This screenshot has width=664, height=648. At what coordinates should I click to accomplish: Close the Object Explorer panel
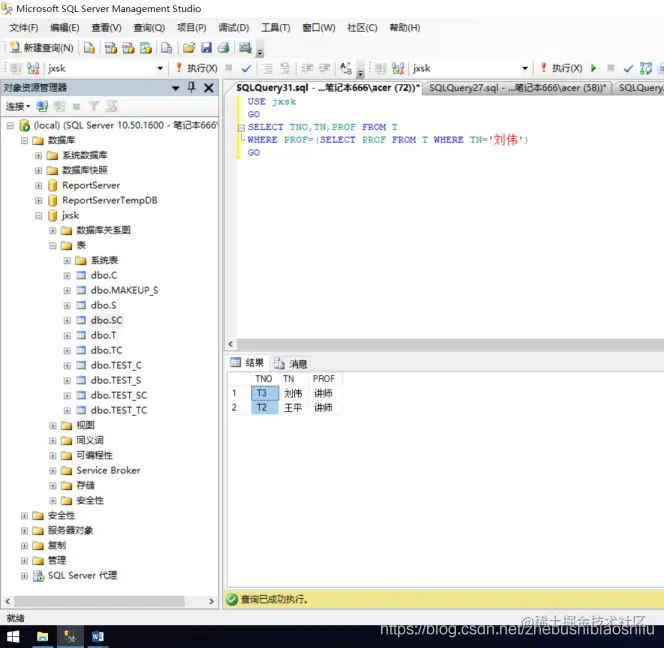[x=208, y=88]
